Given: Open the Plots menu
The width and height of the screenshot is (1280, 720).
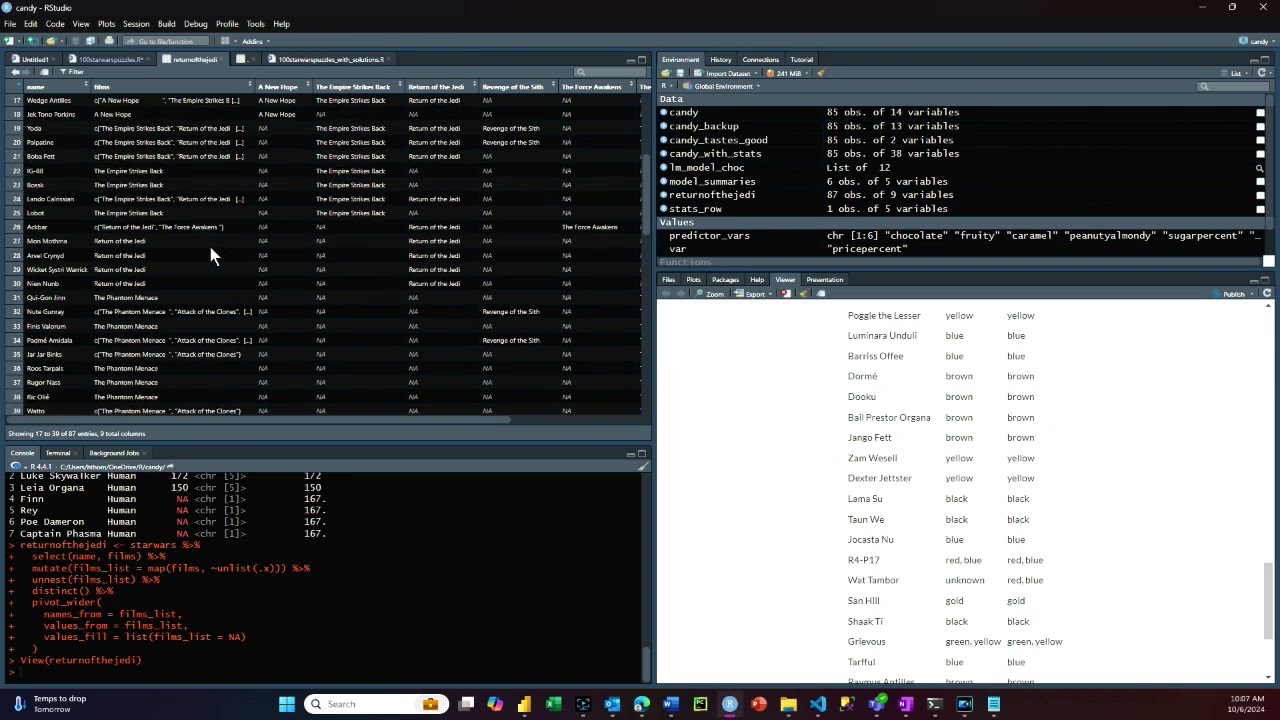Looking at the screenshot, I should click(x=106, y=24).
